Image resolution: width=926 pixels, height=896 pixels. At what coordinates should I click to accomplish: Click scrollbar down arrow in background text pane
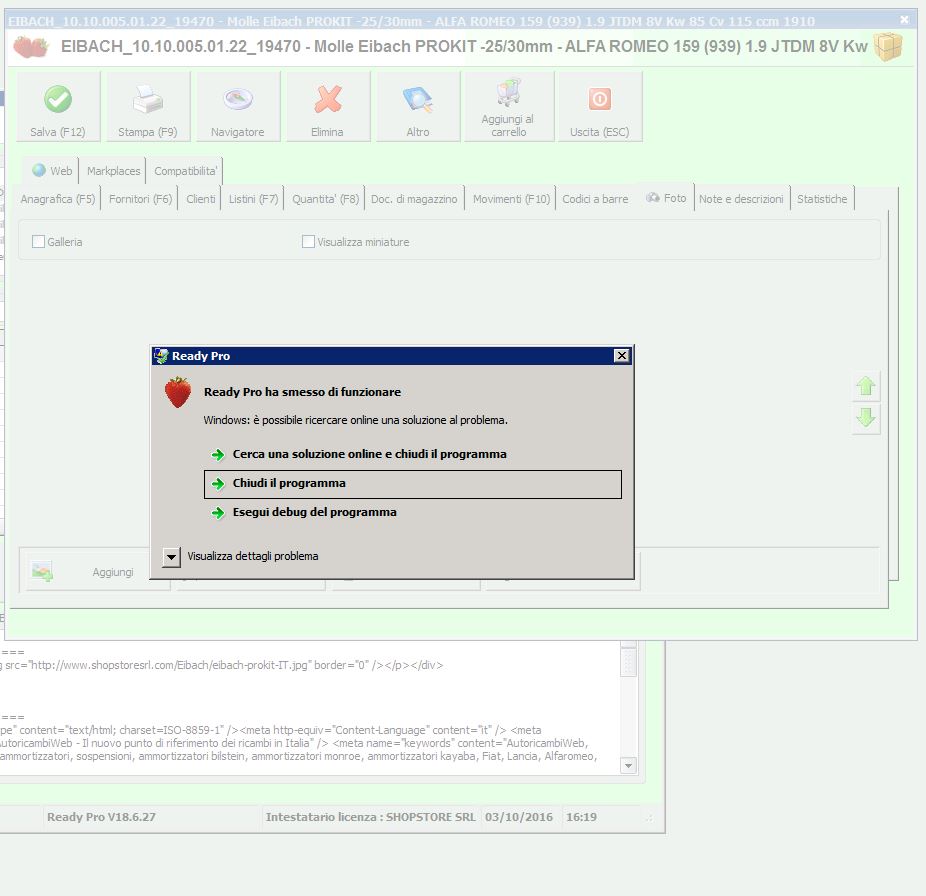(x=628, y=765)
